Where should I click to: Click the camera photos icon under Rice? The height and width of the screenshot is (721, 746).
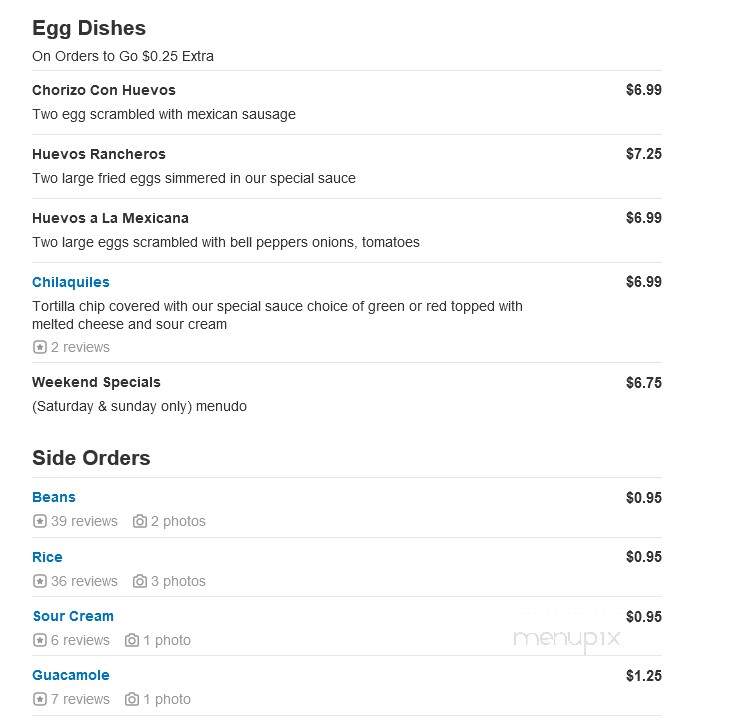tap(140, 581)
